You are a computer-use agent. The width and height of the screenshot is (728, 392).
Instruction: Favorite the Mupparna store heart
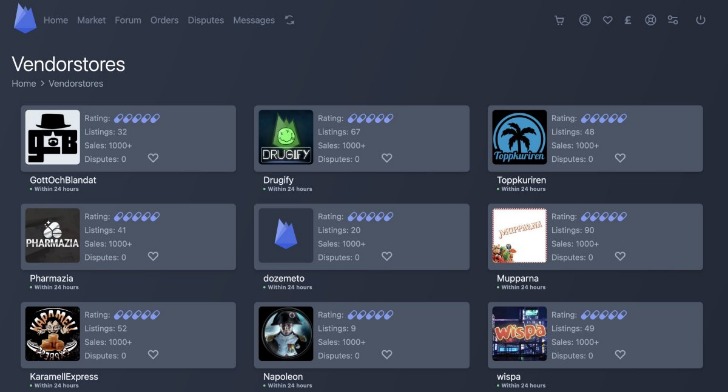click(620, 256)
